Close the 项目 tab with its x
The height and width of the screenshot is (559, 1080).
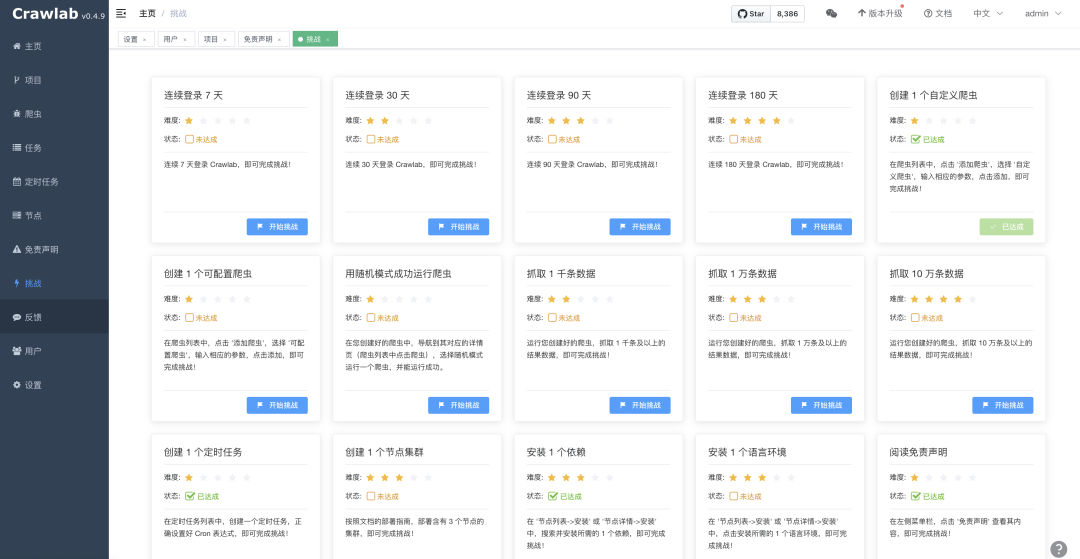tap(225, 40)
